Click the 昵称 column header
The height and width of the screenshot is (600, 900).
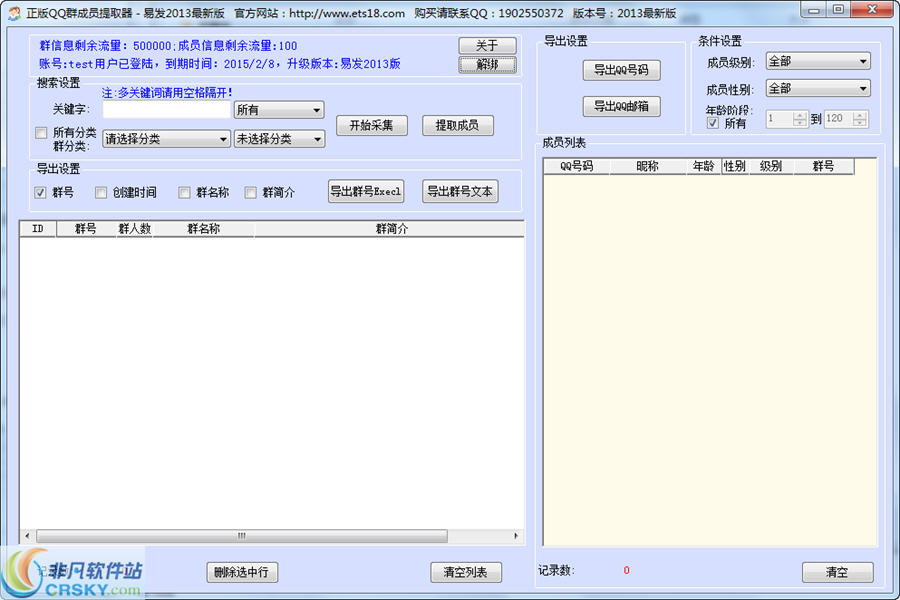[647, 166]
